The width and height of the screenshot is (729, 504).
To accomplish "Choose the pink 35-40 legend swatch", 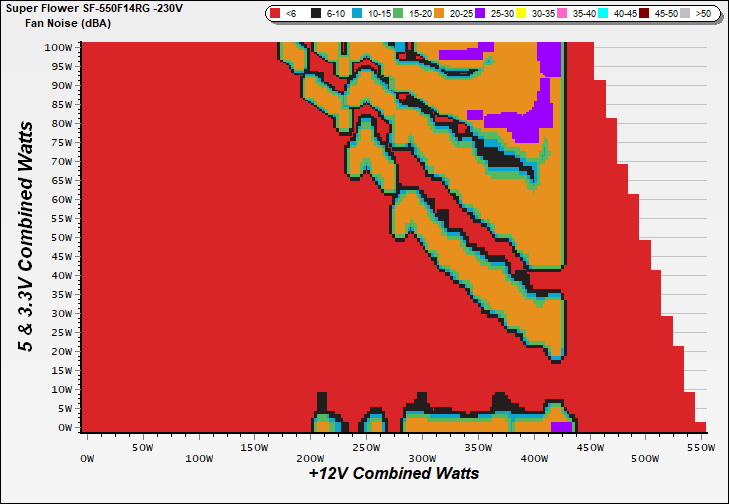I will [564, 14].
